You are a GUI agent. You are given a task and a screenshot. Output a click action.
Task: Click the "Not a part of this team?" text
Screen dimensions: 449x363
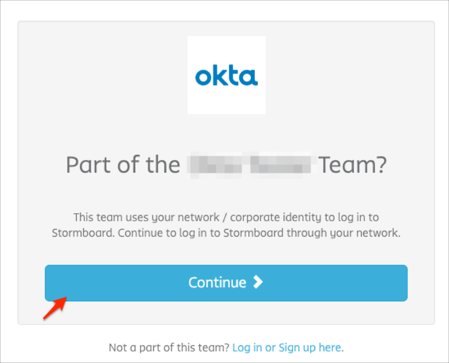click(x=169, y=348)
